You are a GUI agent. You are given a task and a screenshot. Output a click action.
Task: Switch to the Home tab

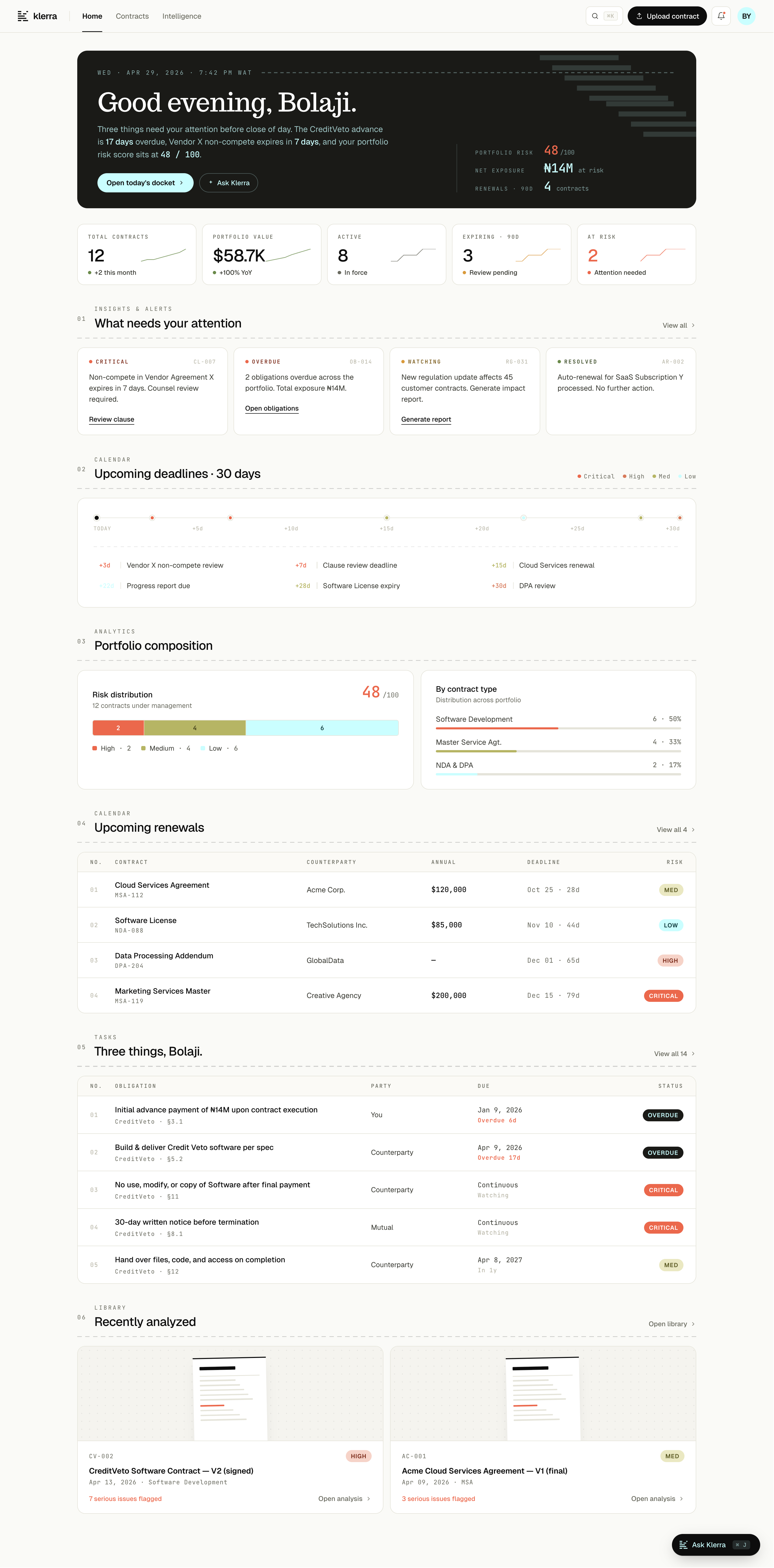click(x=93, y=16)
